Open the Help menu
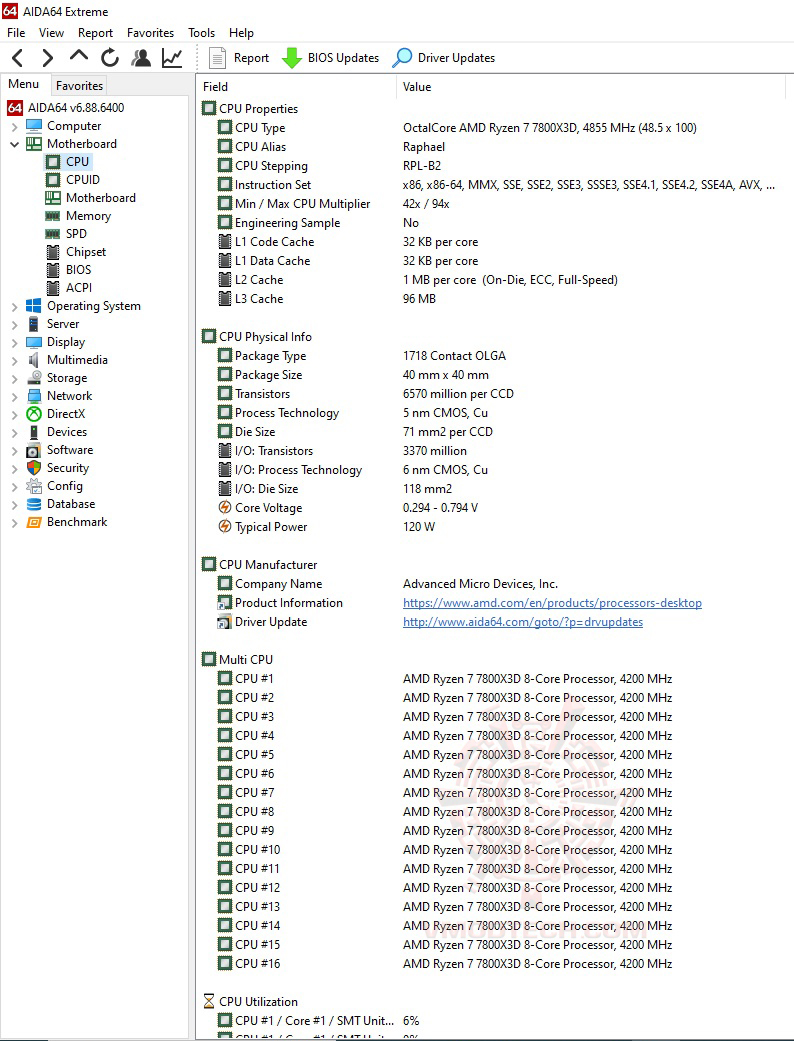The width and height of the screenshot is (794, 1041). 241,33
